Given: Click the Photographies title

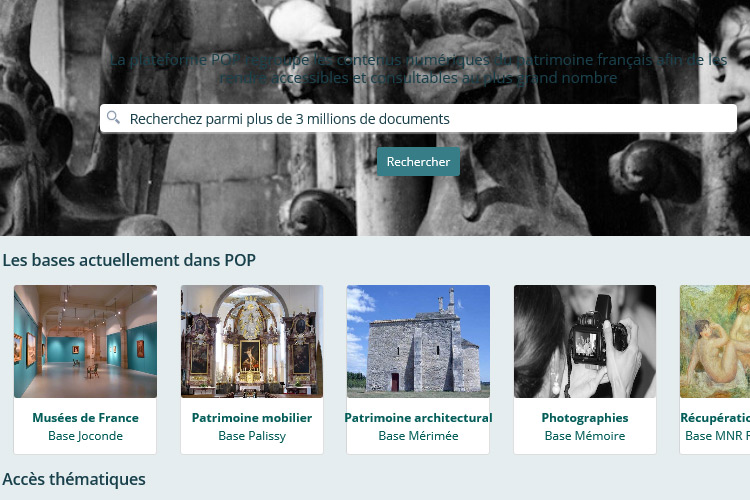Looking at the screenshot, I should click(x=585, y=418).
